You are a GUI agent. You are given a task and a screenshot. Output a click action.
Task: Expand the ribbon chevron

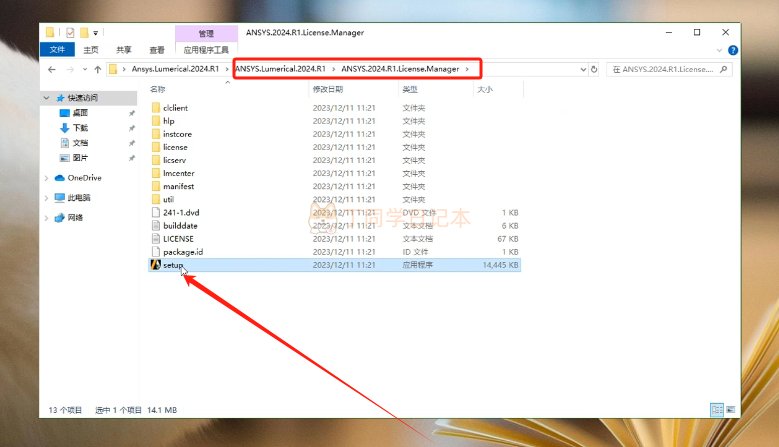[x=719, y=50]
